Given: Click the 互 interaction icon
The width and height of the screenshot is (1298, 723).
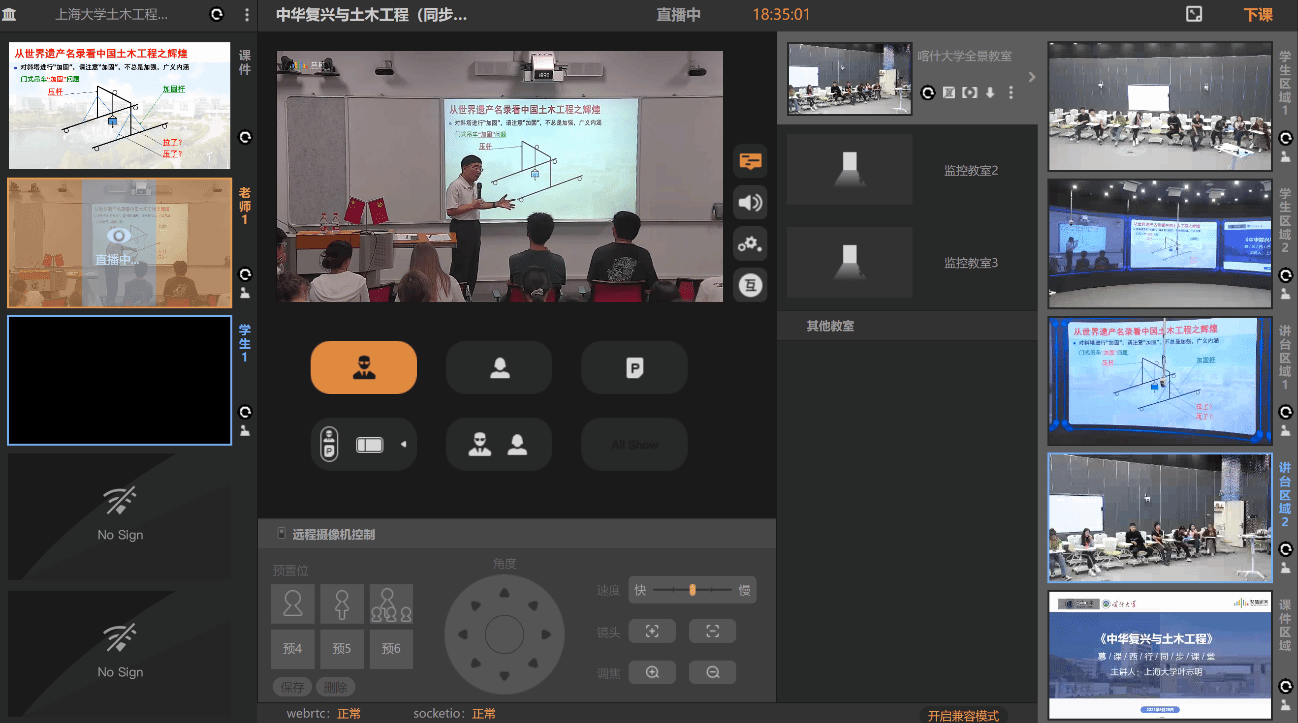Looking at the screenshot, I should (x=750, y=286).
